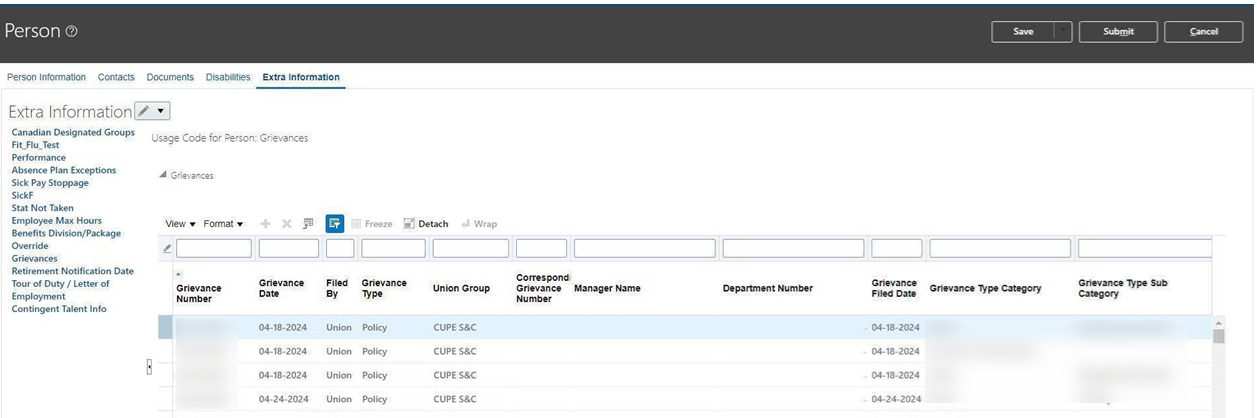The height and width of the screenshot is (418, 1257).
Task: Collapse the side pane splitter arrow
Action: pos(149,367)
